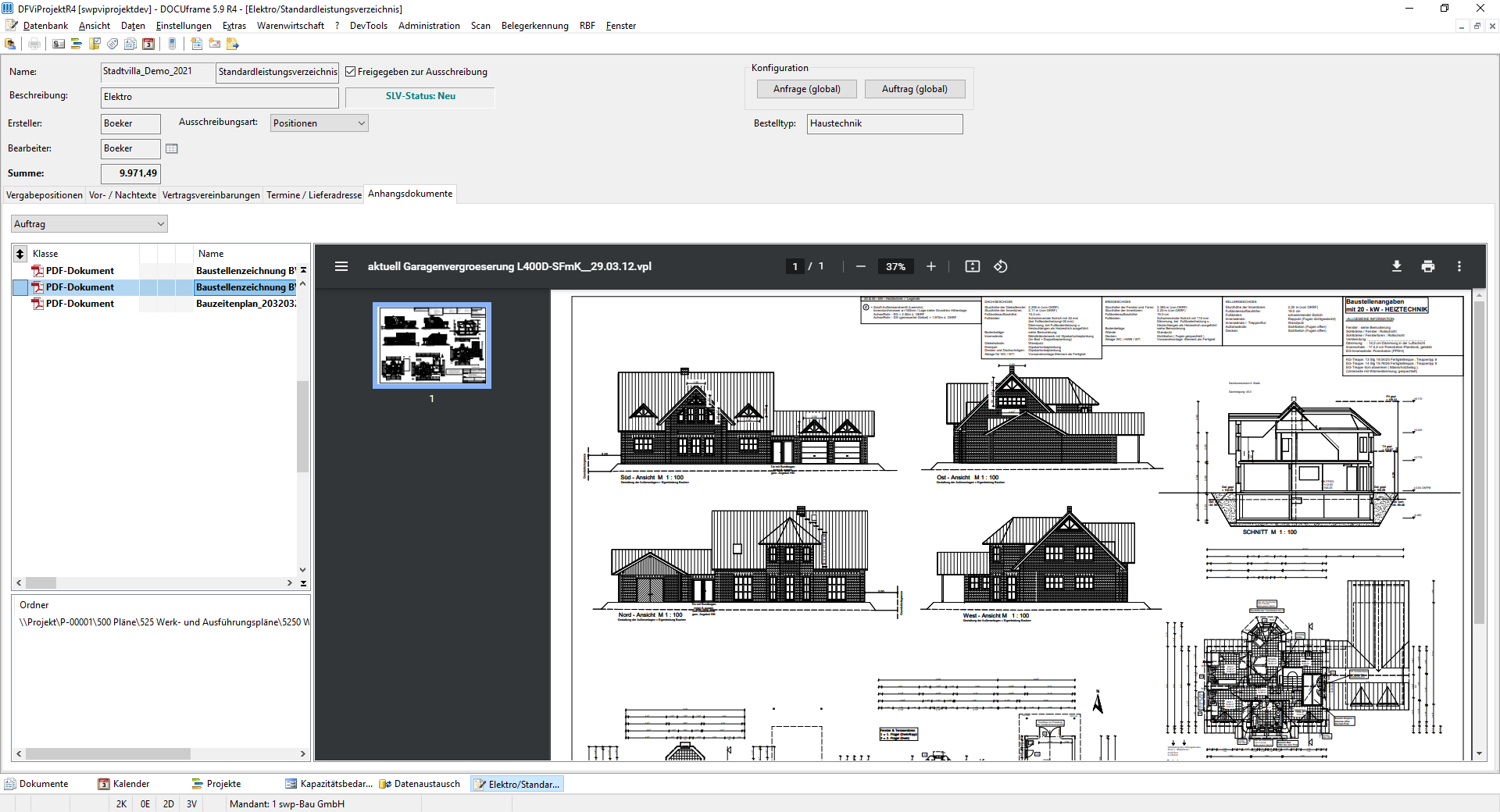Click the fit to page icon
This screenshot has height=812, width=1500.
pyautogui.click(x=973, y=266)
